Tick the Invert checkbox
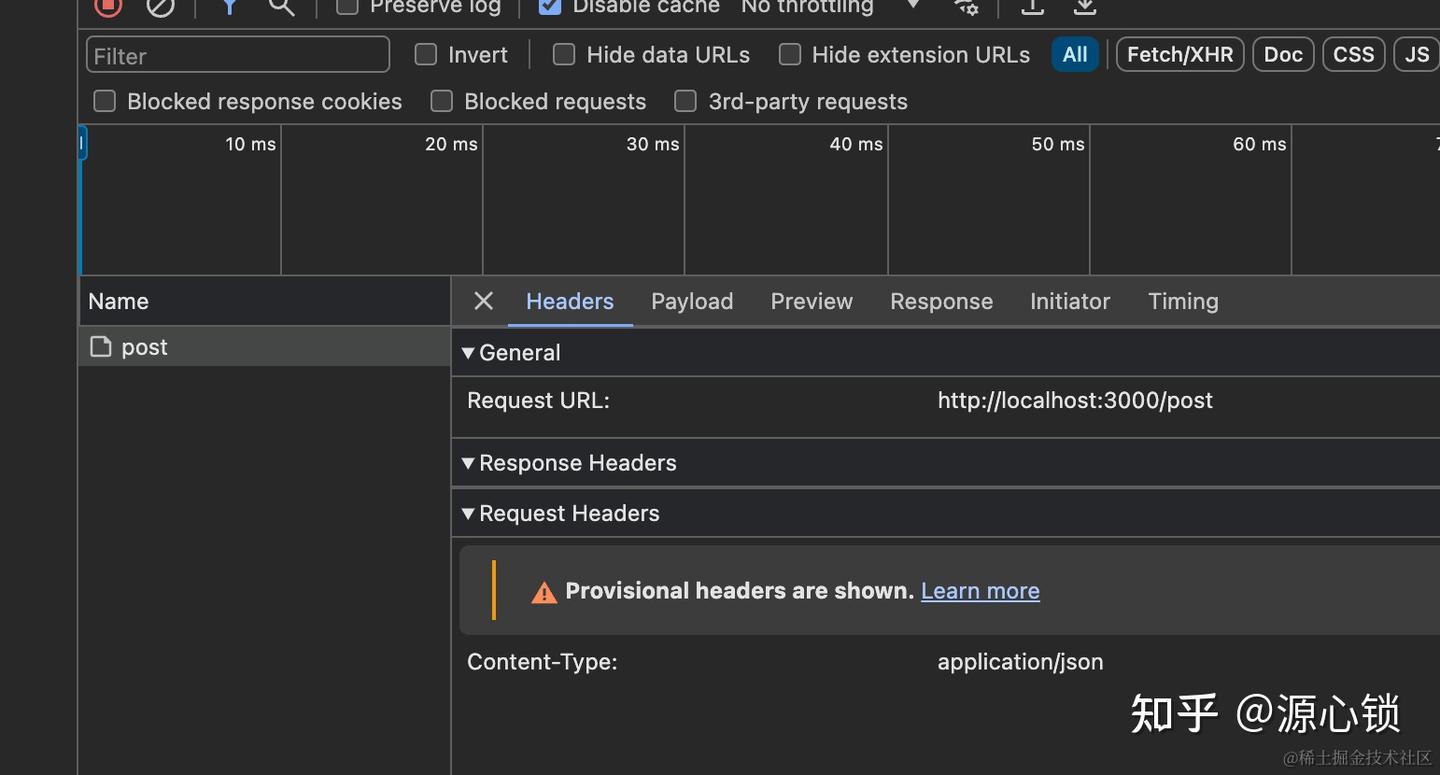Screen dimensions: 1440x775 (426, 55)
